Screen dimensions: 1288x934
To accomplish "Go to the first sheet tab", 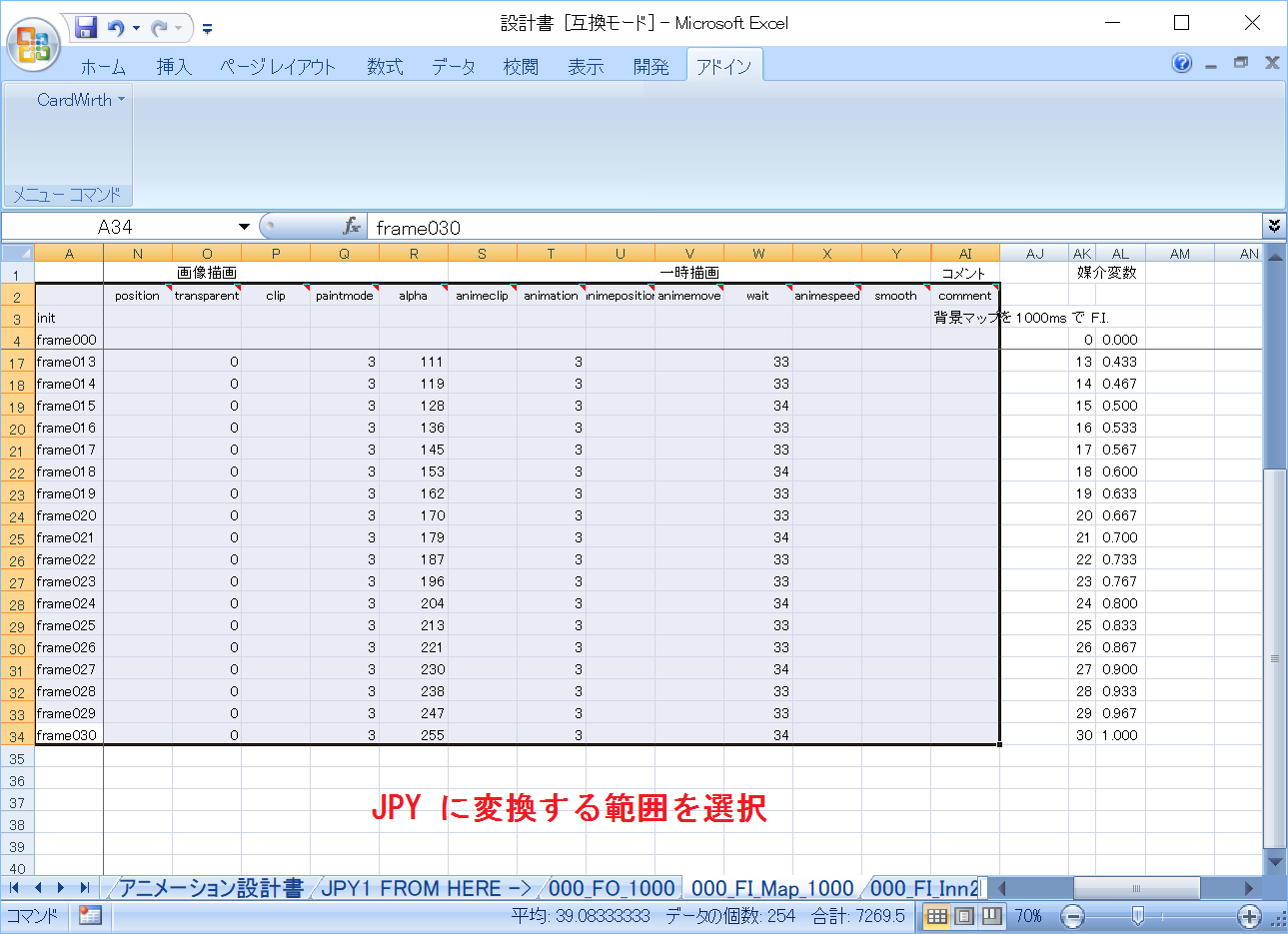I will [15, 887].
